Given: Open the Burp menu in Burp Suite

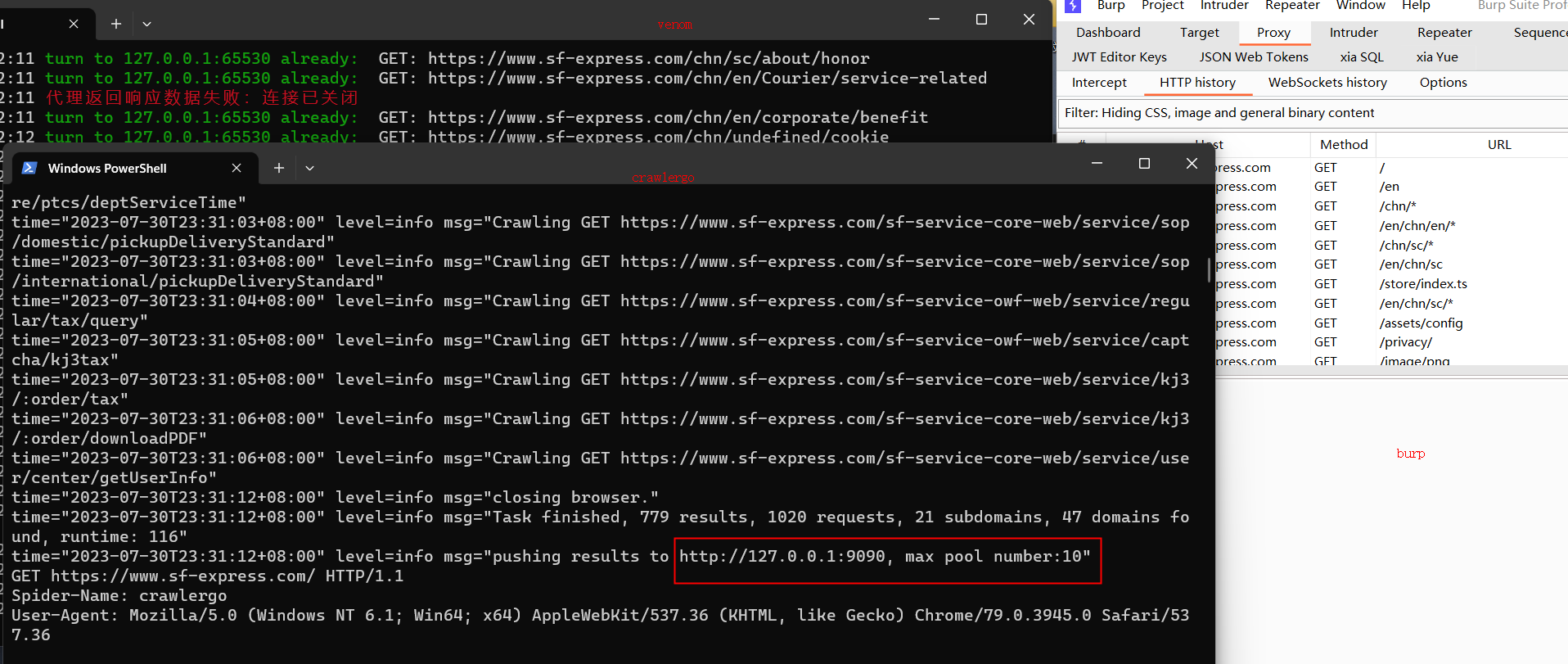Looking at the screenshot, I should point(1111,6).
